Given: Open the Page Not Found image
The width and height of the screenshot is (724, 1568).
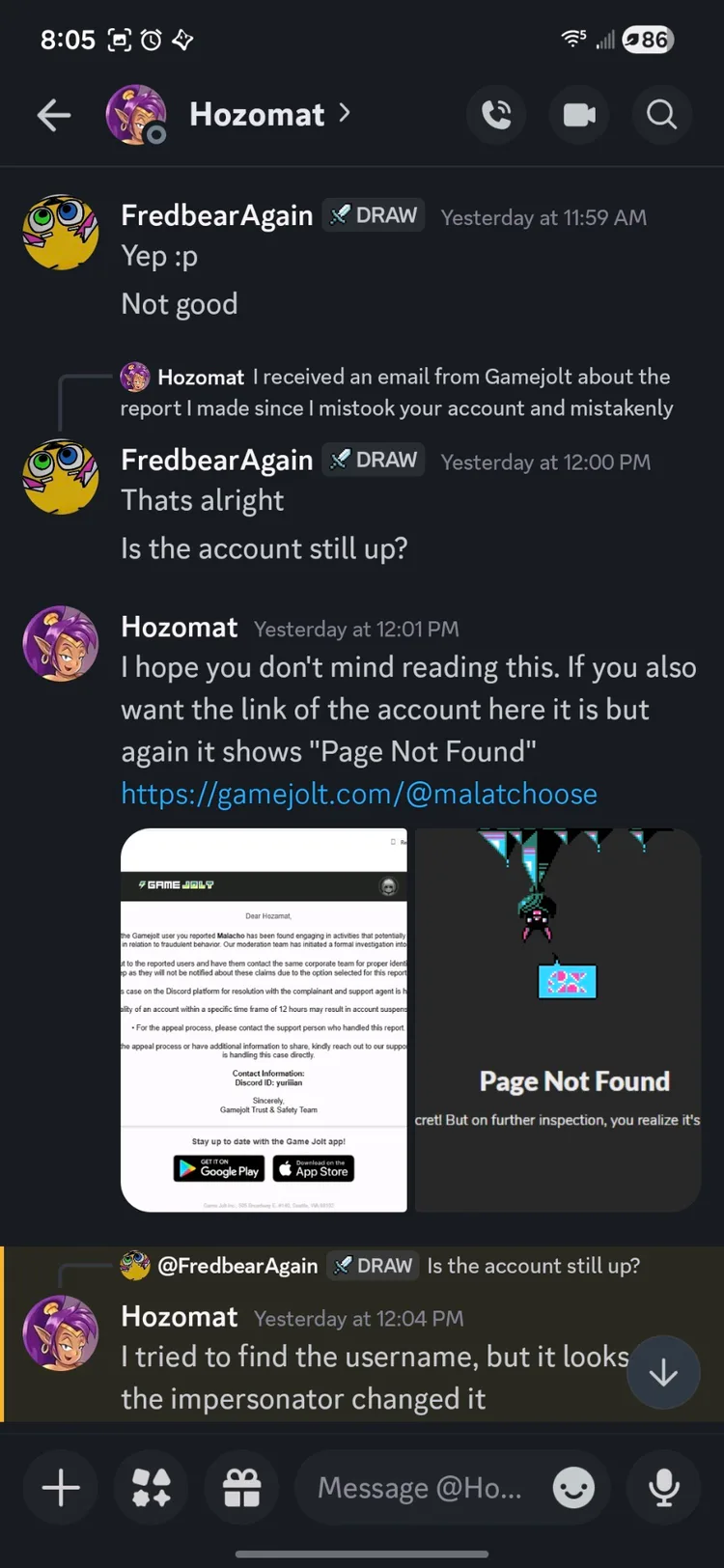Looking at the screenshot, I should [557, 1020].
